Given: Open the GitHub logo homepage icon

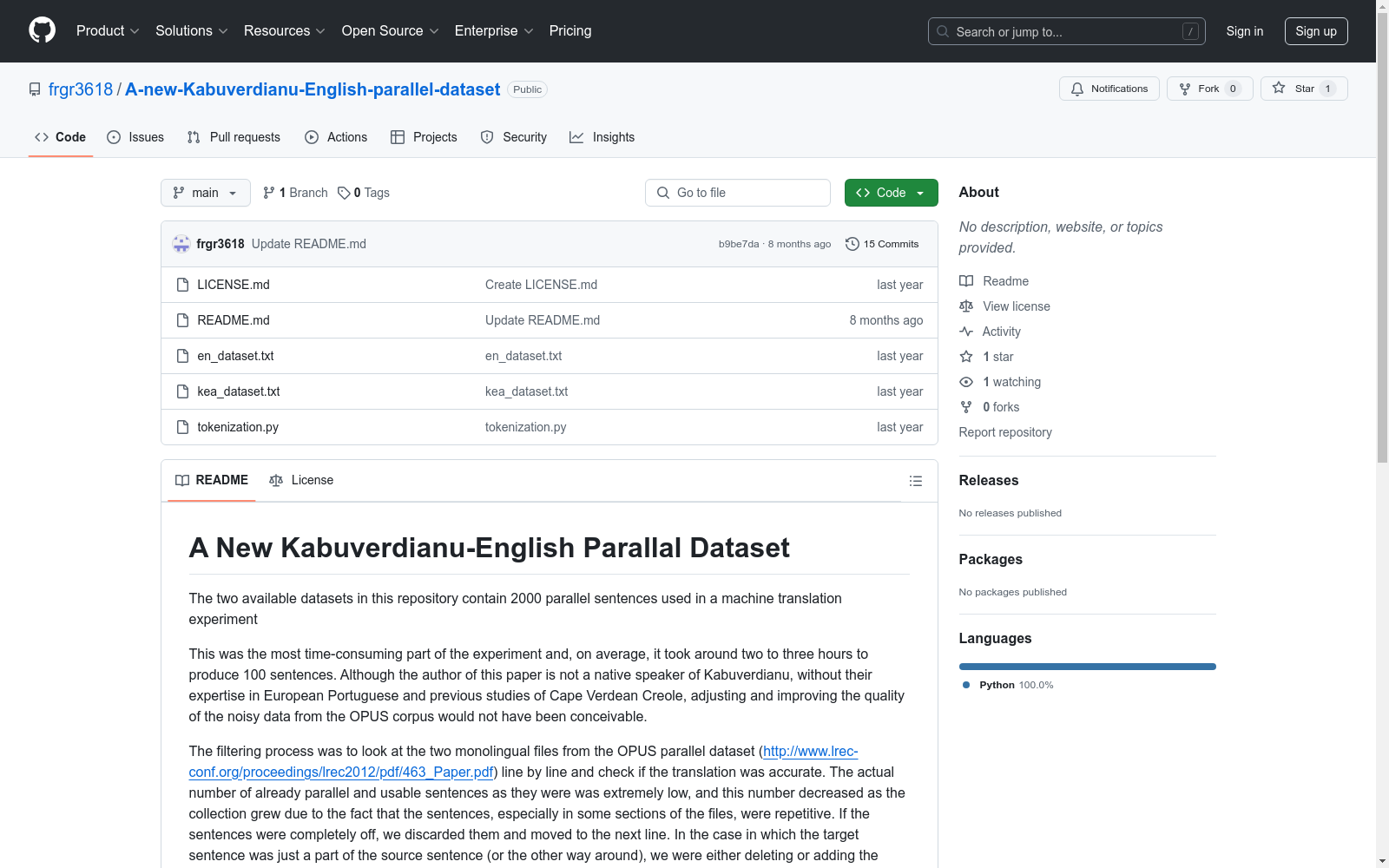Looking at the screenshot, I should [42, 30].
